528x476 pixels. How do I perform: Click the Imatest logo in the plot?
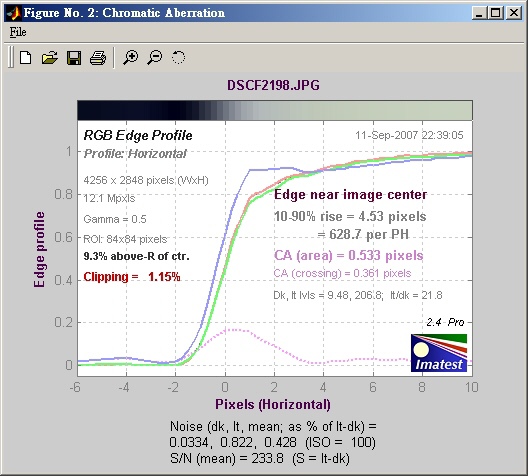[x=439, y=353]
